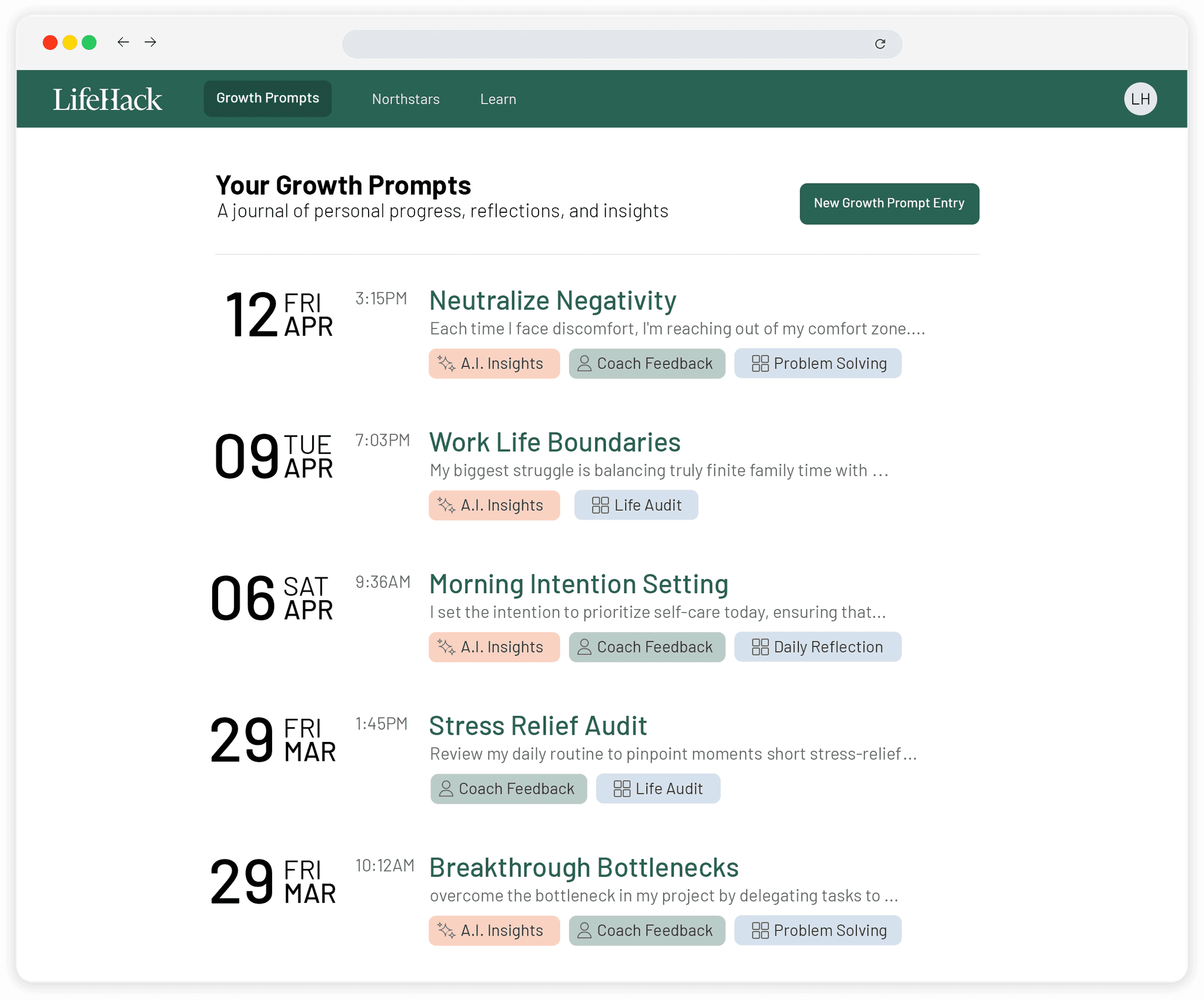Reload the page with refresh icon

880,44
